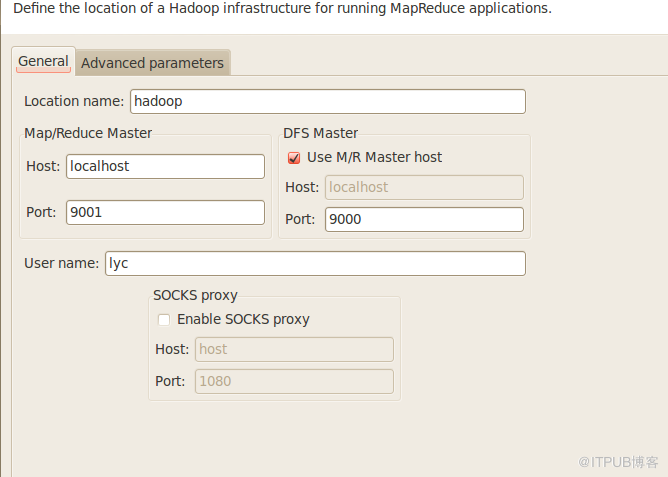Click the Location name field containing hadoop
Viewport: 668px width, 477px height.
328,101
